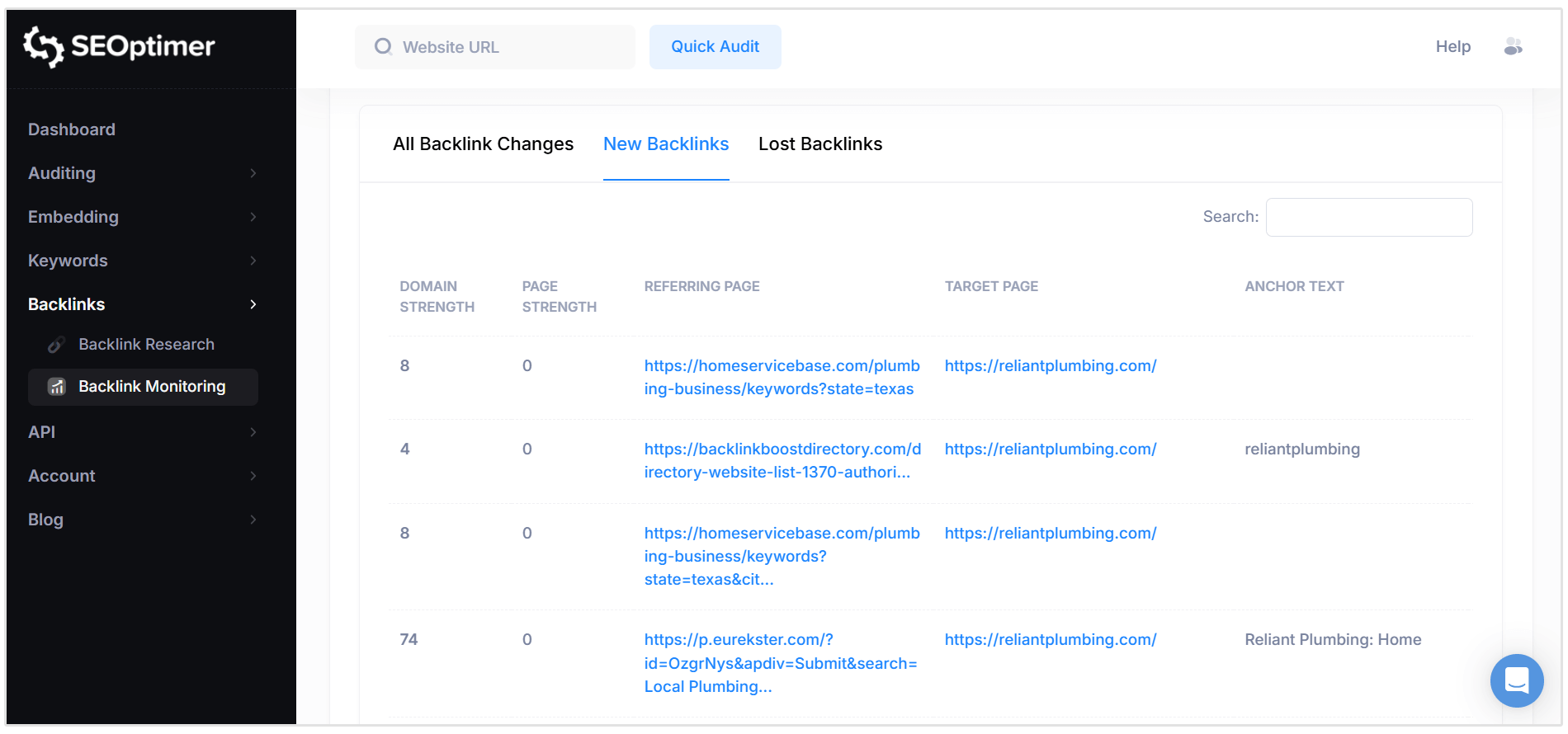Expand the Auditing menu chevron
Viewport: 1568px width, 734px height.
(253, 173)
